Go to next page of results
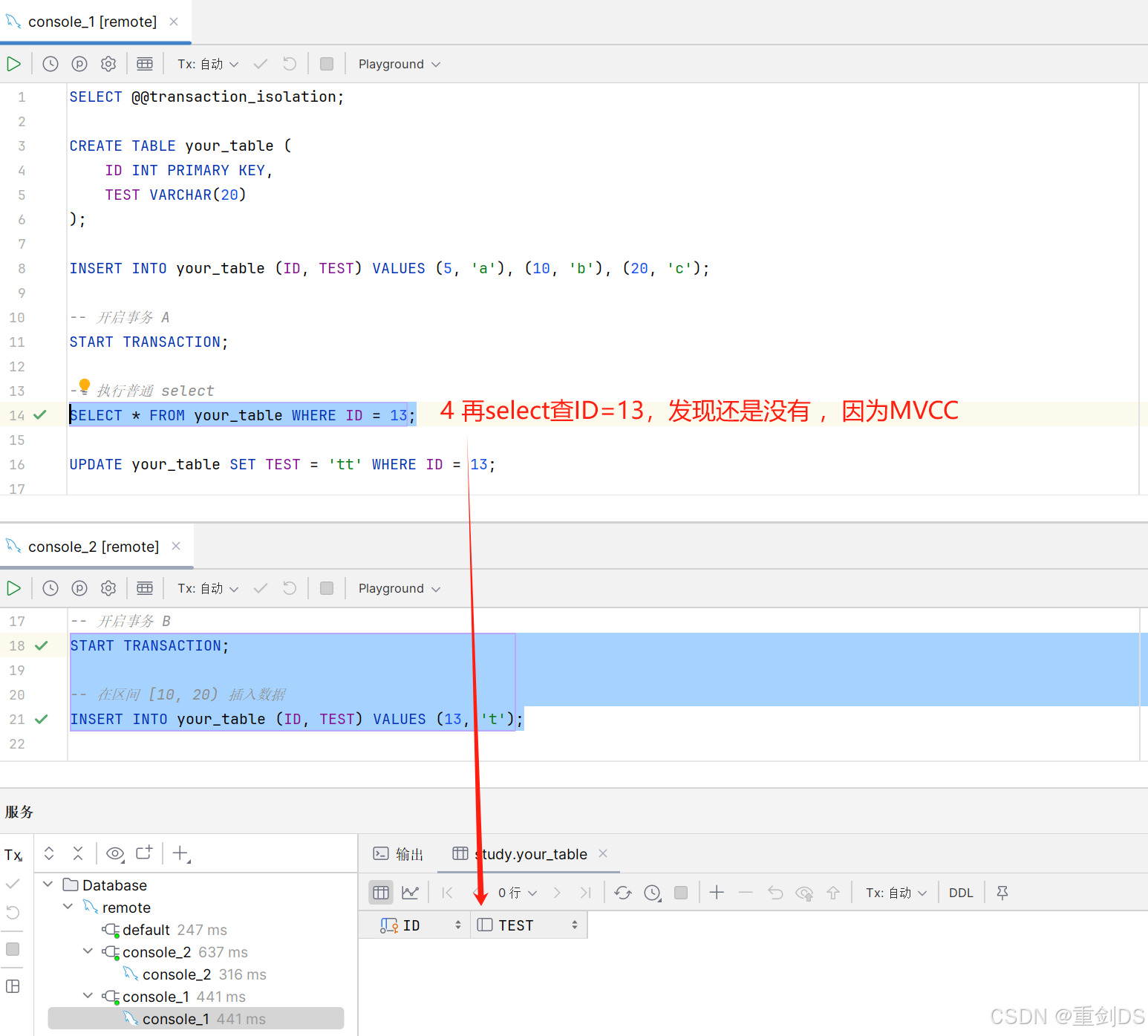Image resolution: width=1148 pixels, height=1036 pixels. coord(557,893)
